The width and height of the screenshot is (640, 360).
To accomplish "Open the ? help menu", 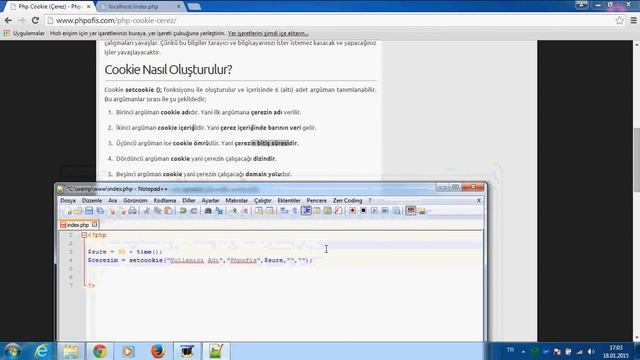I will pos(370,200).
